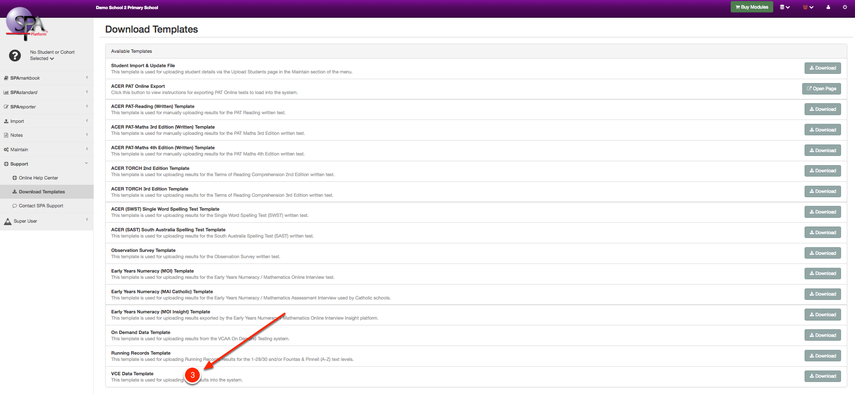Open the Import menu item

pyautogui.click(x=46, y=121)
